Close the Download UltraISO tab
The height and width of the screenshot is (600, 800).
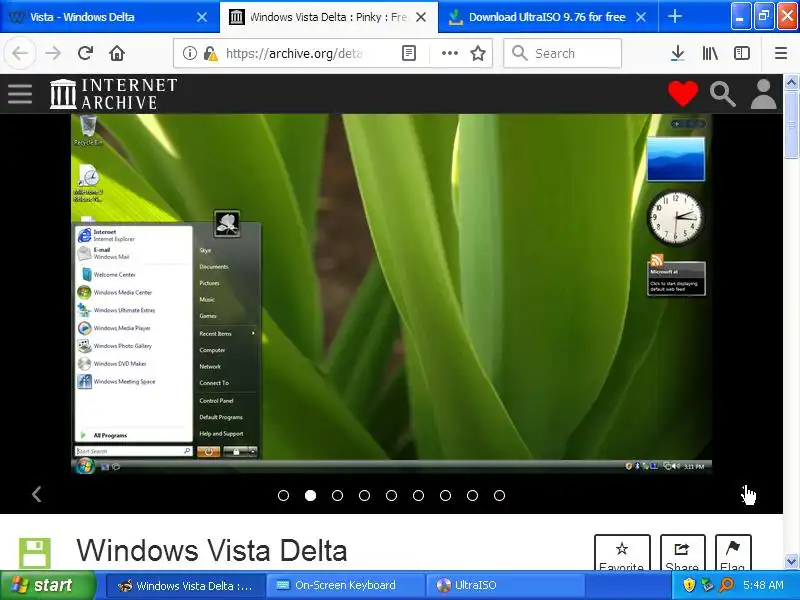pos(641,17)
